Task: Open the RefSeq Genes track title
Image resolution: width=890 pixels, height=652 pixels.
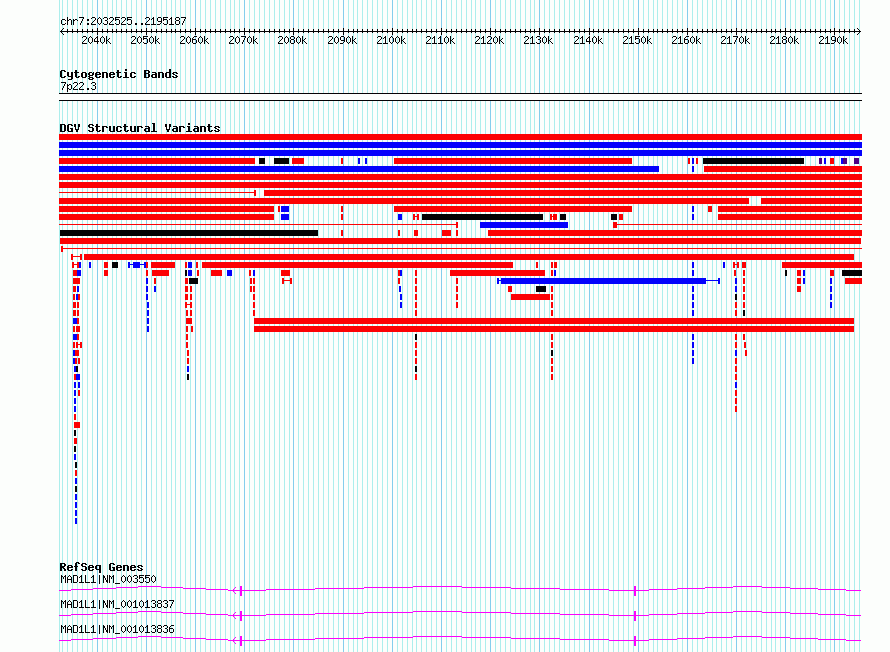Action: 101,567
